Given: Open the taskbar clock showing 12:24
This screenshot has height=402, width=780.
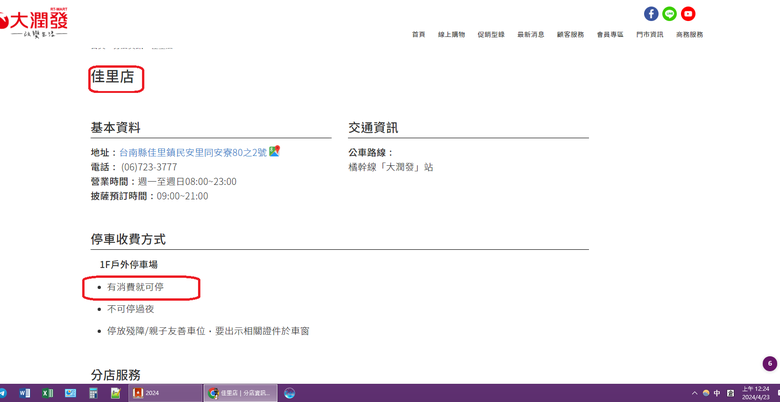Looking at the screenshot, I should 756,393.
